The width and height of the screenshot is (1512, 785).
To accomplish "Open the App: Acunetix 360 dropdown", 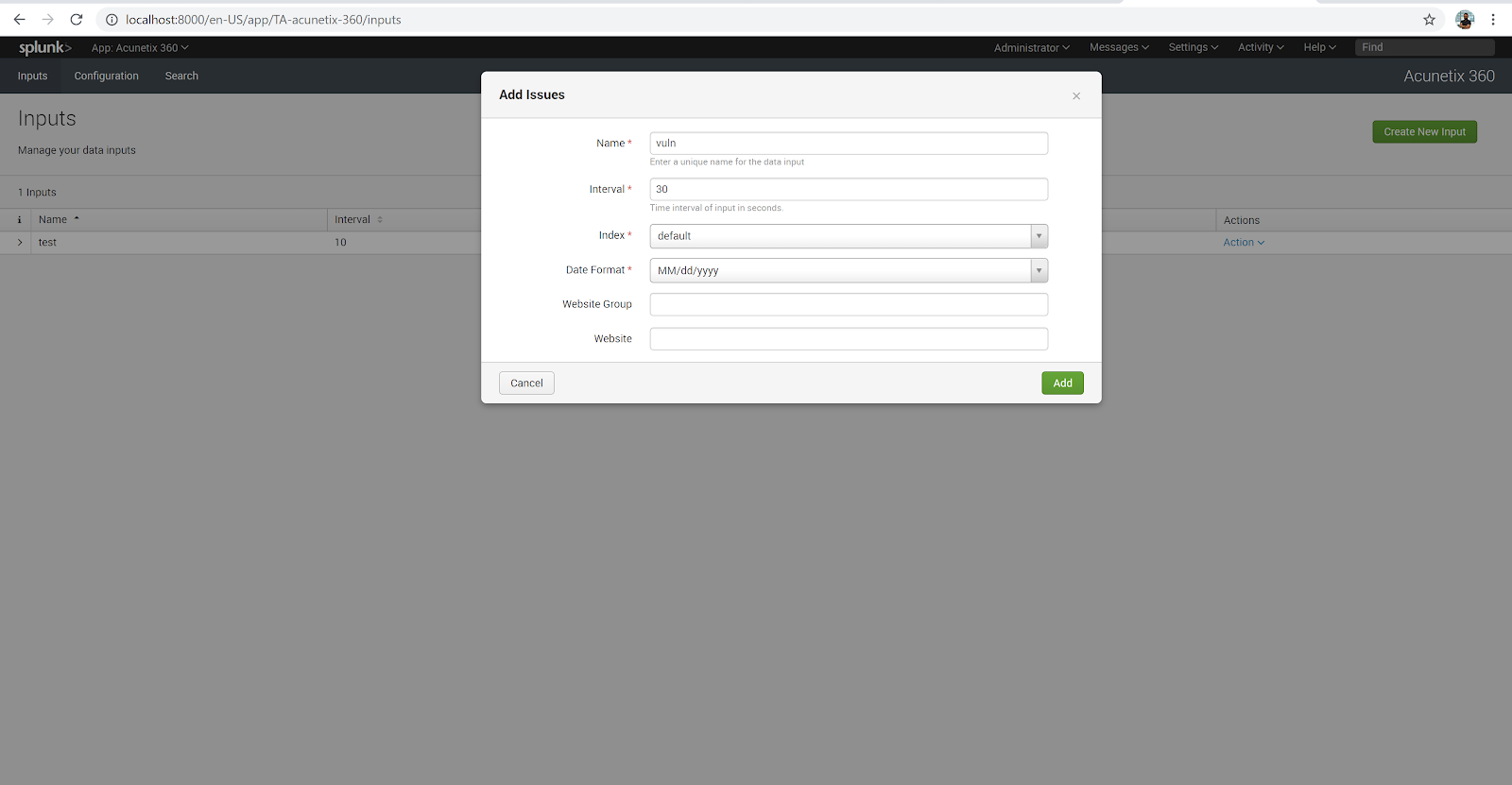I will click(x=140, y=47).
